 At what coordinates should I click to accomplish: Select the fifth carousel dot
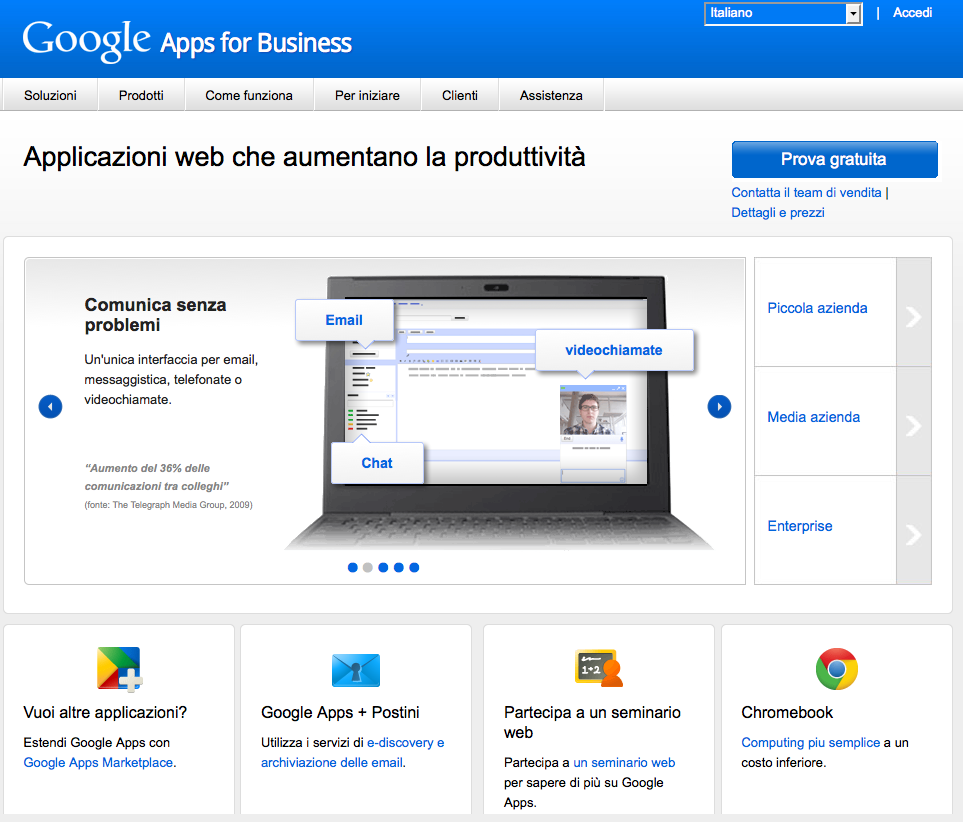[414, 568]
